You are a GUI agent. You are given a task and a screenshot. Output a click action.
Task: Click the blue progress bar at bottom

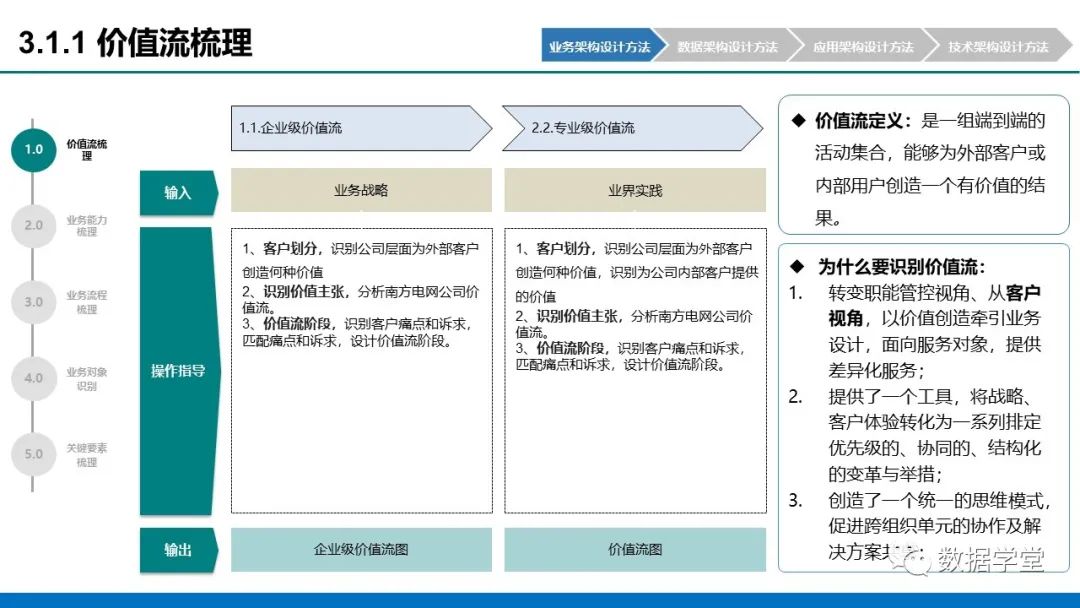540,599
